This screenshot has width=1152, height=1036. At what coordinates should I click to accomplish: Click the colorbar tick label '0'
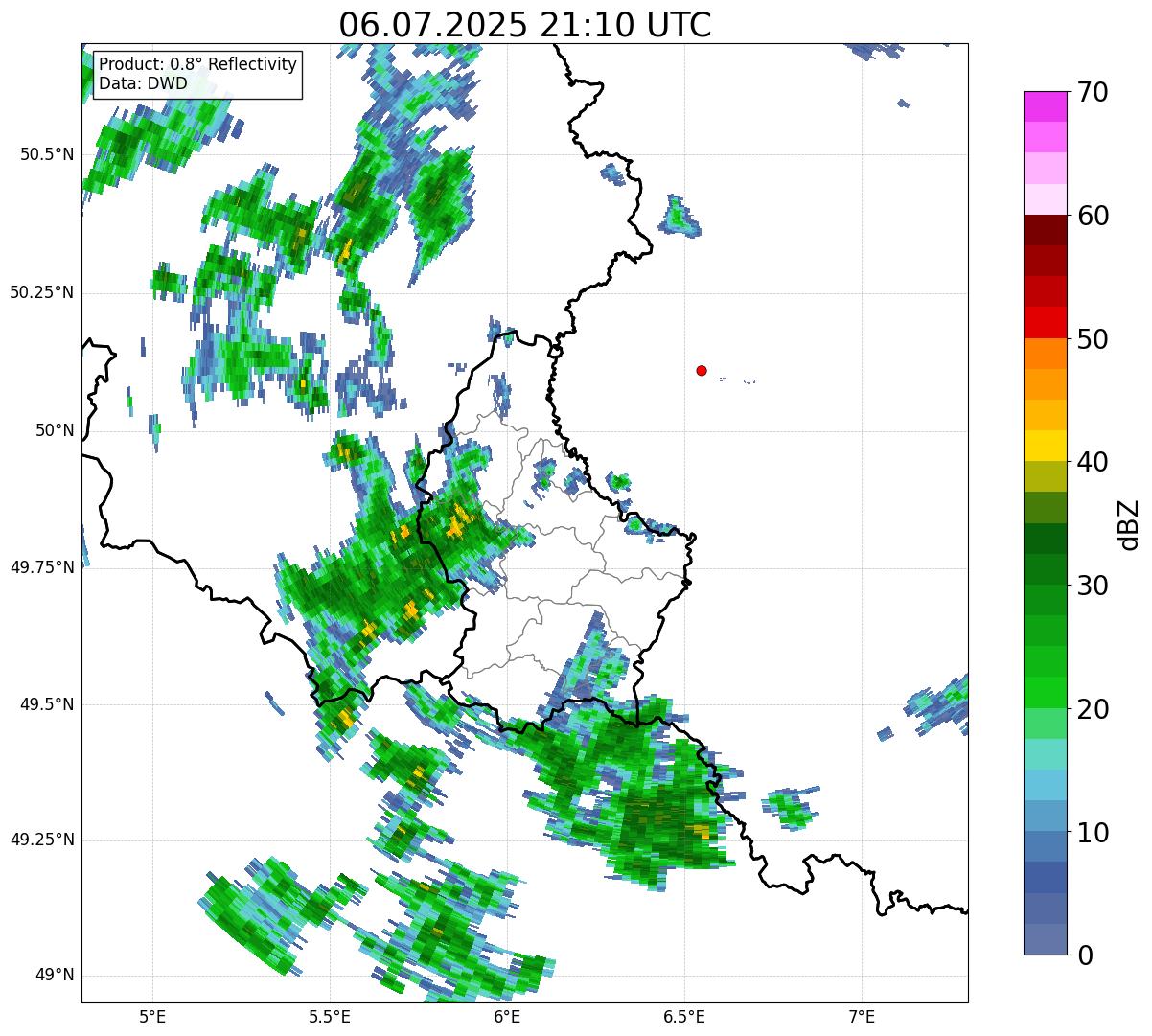1084,955
